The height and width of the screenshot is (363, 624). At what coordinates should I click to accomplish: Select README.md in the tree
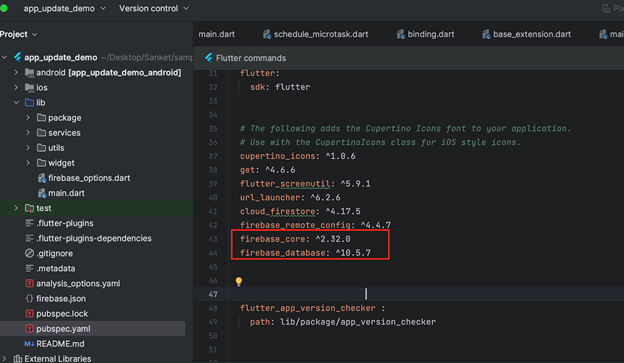60,344
